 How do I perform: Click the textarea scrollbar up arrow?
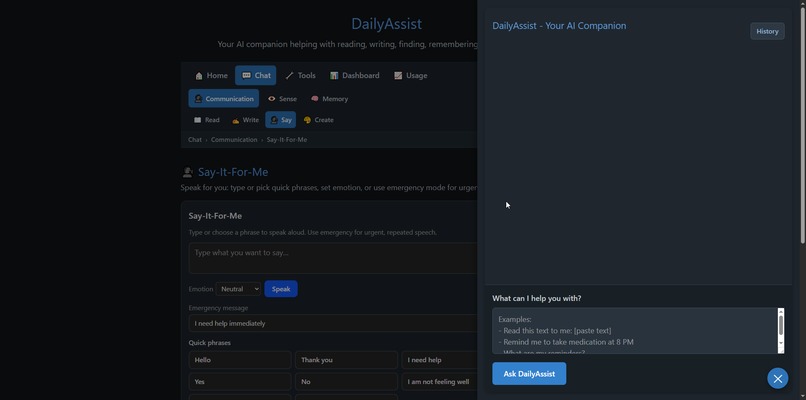(781, 311)
